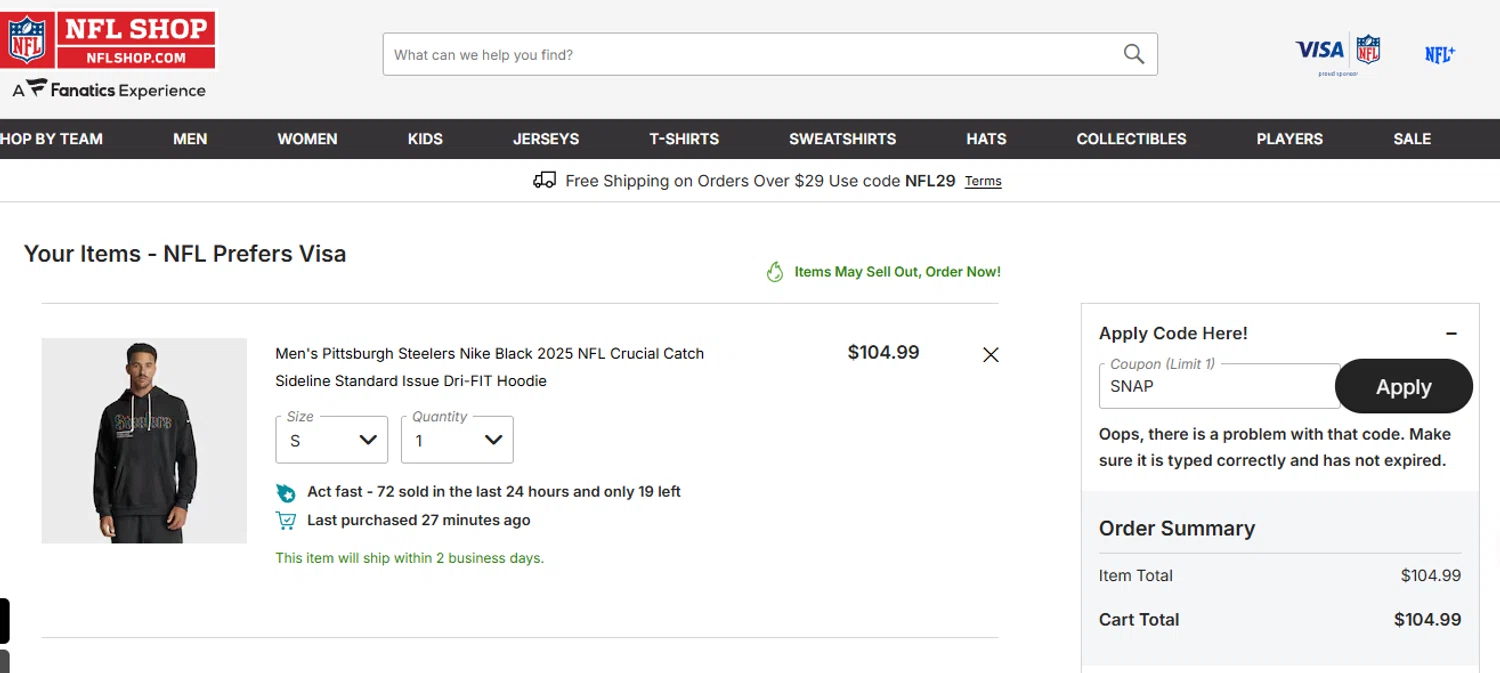Click the flame icon beside sell out notice

774,272
